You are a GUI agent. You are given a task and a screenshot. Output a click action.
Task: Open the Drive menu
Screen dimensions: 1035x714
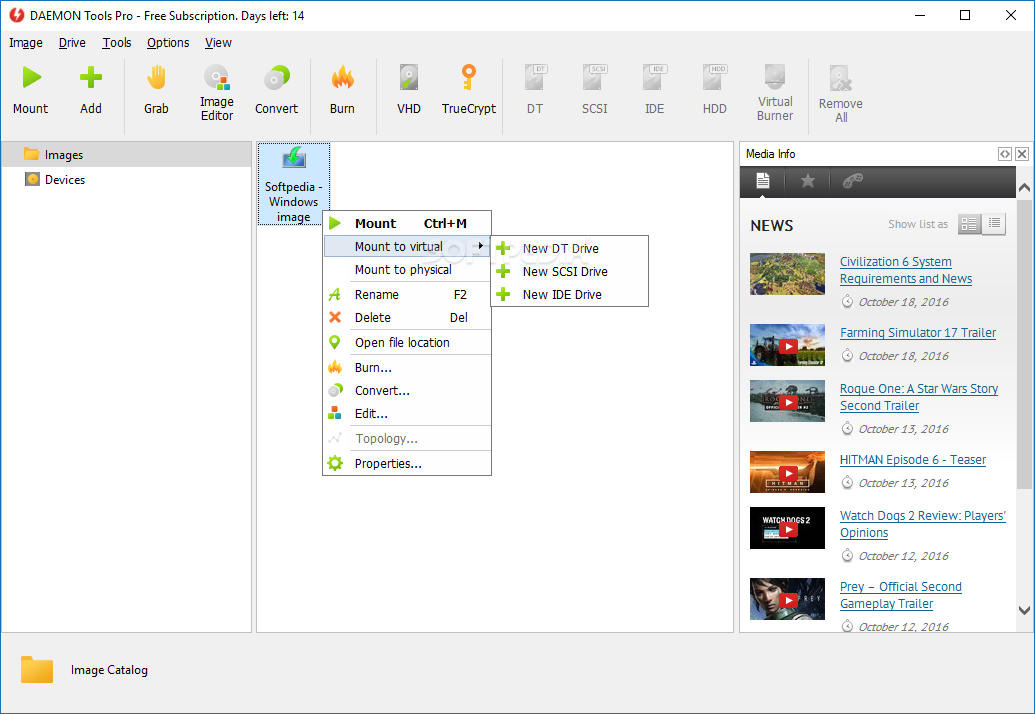tap(72, 43)
